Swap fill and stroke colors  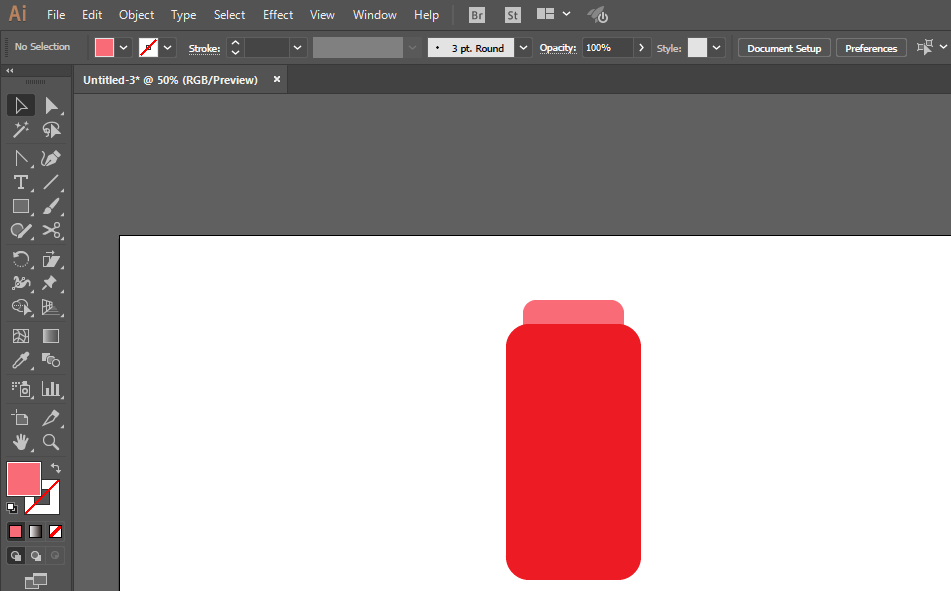pos(57,468)
